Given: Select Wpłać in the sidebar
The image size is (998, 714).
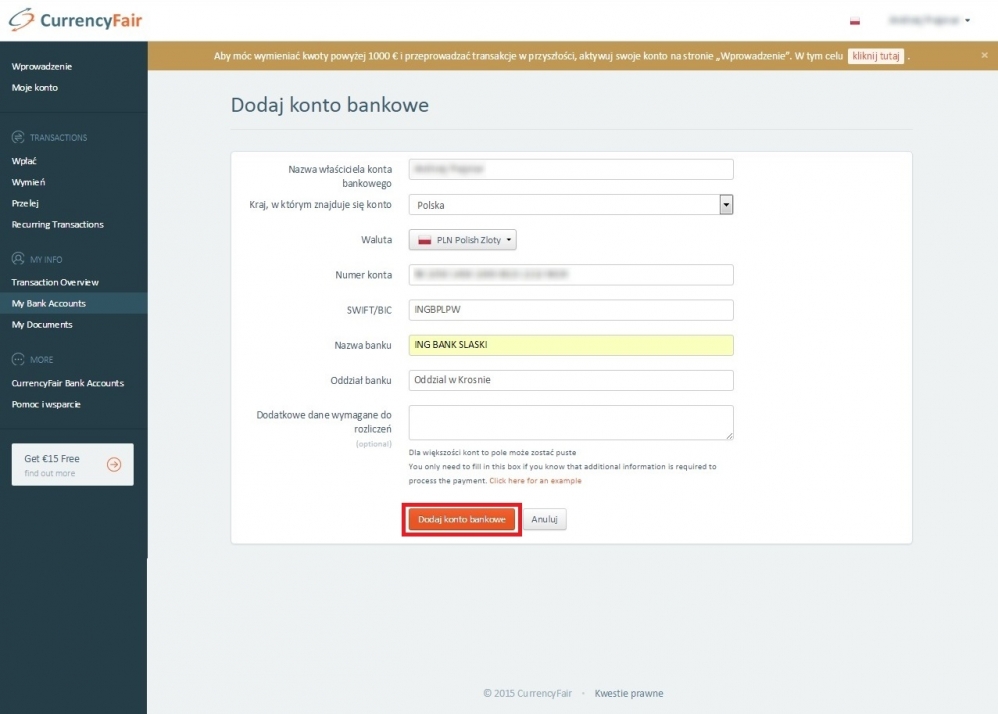Looking at the screenshot, I should pos(25,161).
